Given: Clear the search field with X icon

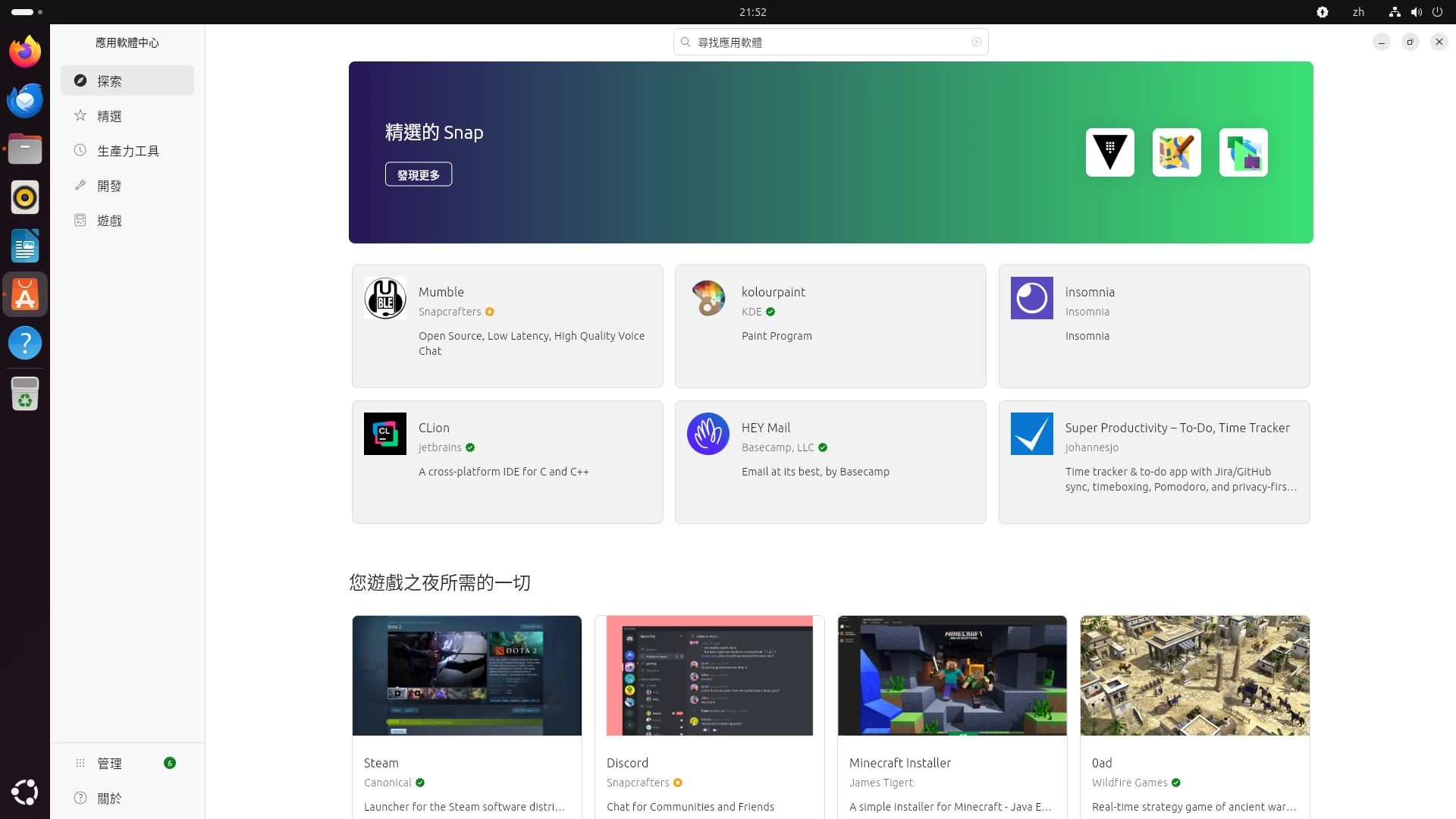Looking at the screenshot, I should (977, 42).
